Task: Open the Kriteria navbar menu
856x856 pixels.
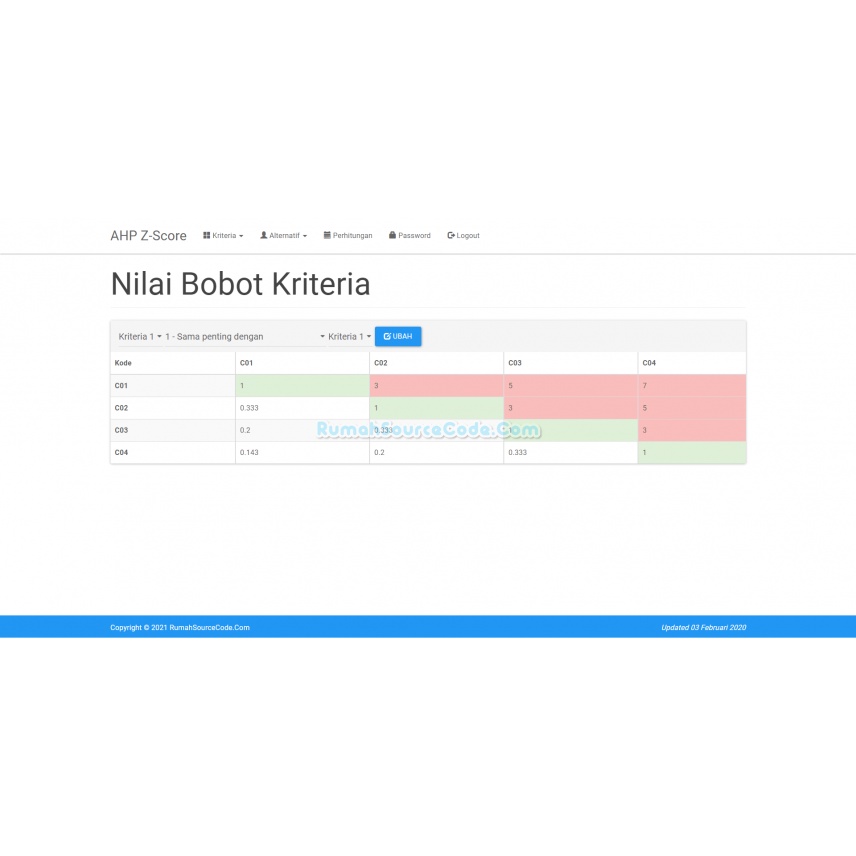Action: (x=223, y=236)
